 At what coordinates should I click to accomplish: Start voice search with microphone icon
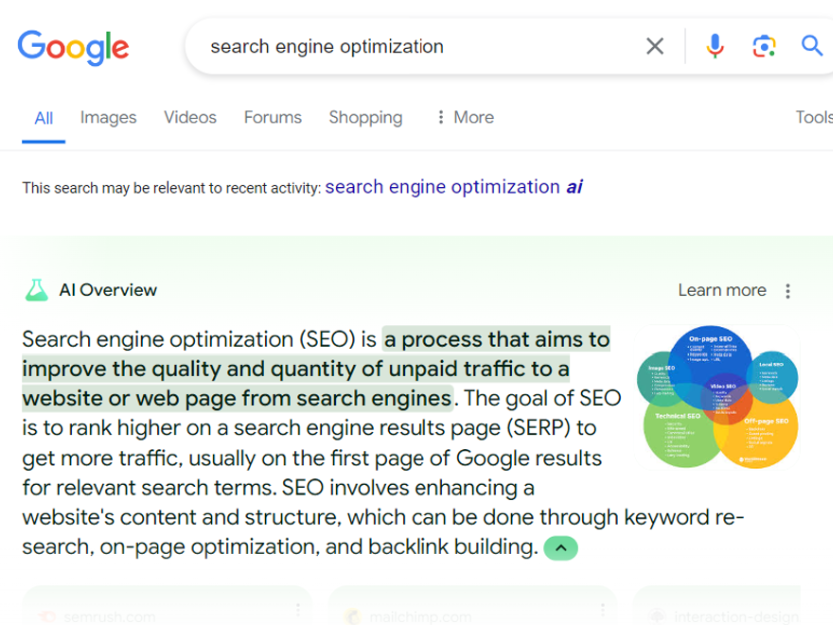(x=715, y=46)
